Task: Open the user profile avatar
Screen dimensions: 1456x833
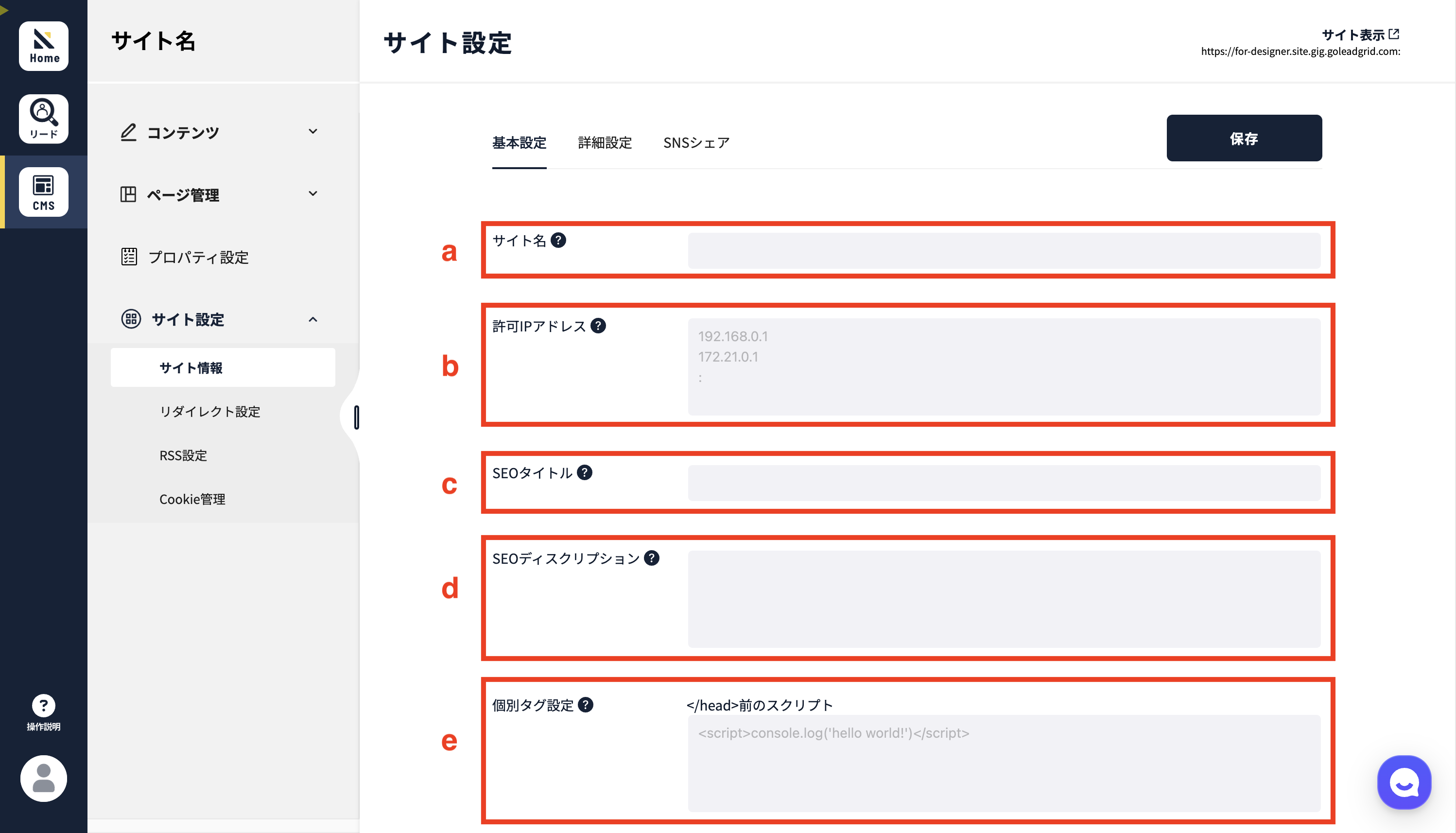Action: pos(43,778)
